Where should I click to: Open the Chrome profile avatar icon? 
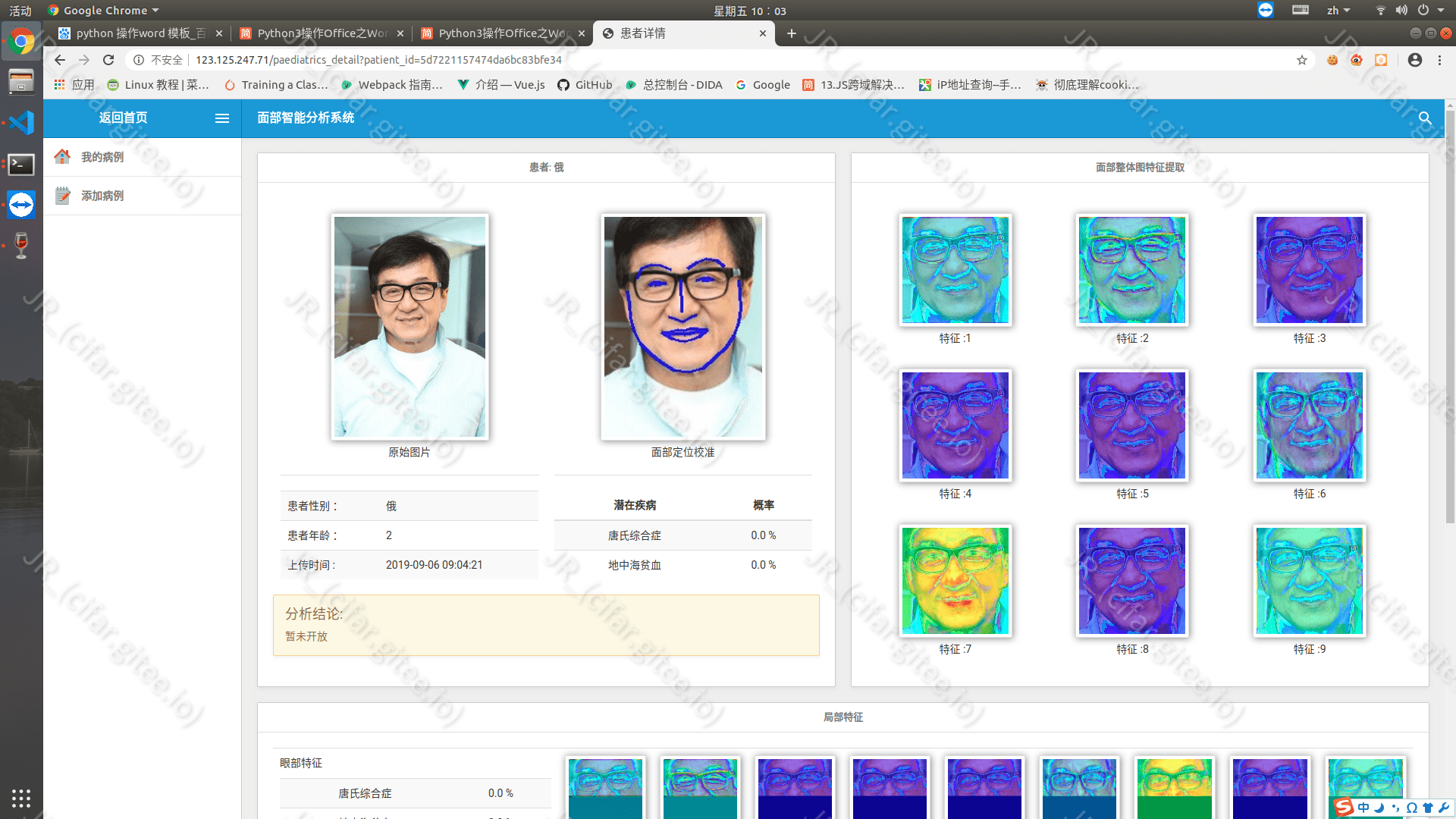tap(1414, 60)
